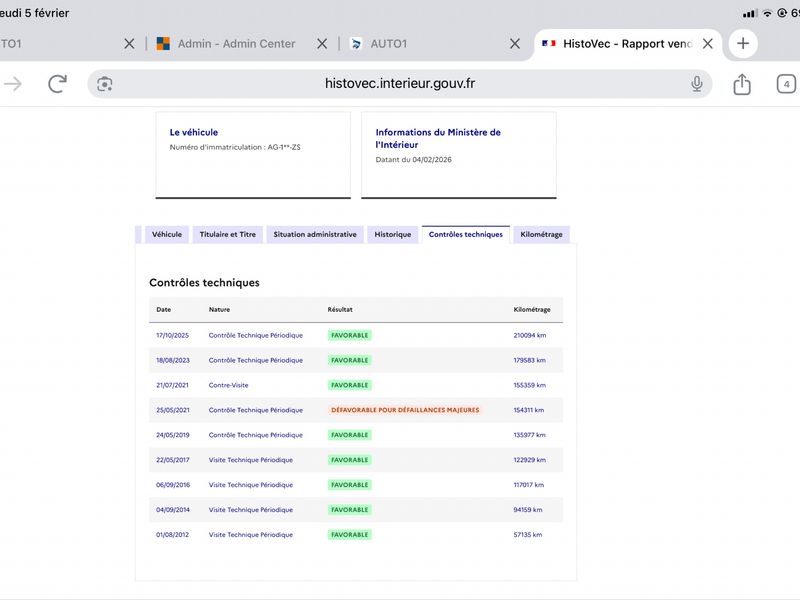Select the Titulaire et Titre tab
The height and width of the screenshot is (600, 800).
227,235
